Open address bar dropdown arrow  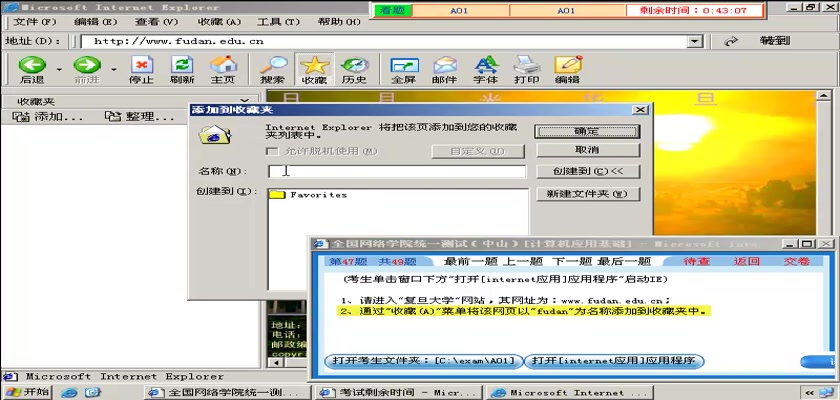point(695,42)
